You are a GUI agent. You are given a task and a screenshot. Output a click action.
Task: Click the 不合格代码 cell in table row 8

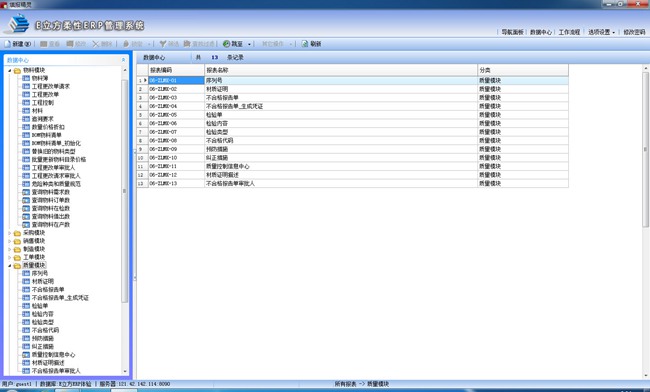click(x=341, y=140)
